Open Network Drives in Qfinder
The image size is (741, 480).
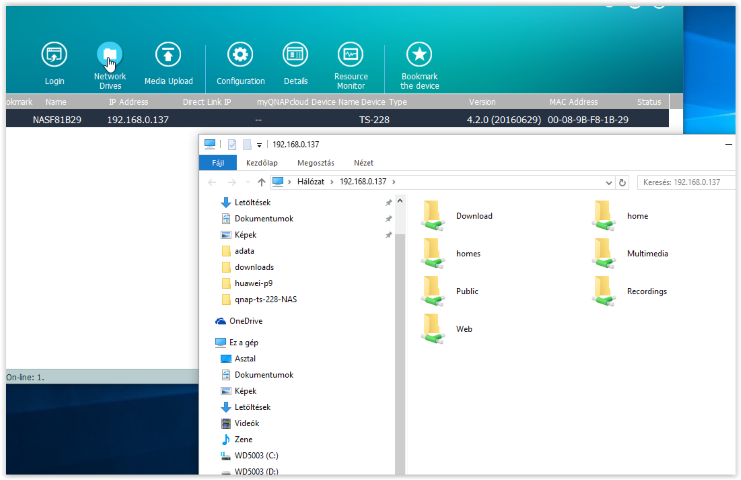click(109, 55)
